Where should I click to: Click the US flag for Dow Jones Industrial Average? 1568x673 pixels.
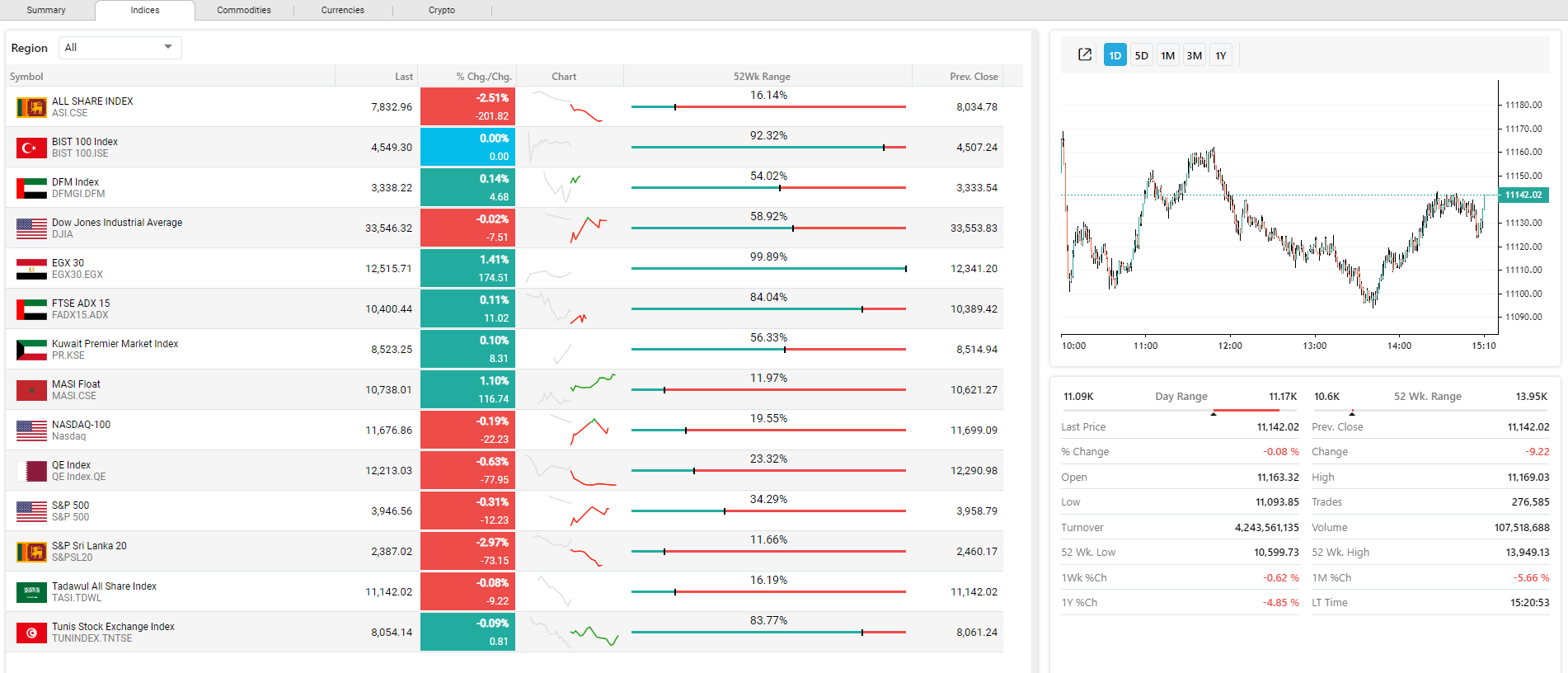[x=31, y=228]
